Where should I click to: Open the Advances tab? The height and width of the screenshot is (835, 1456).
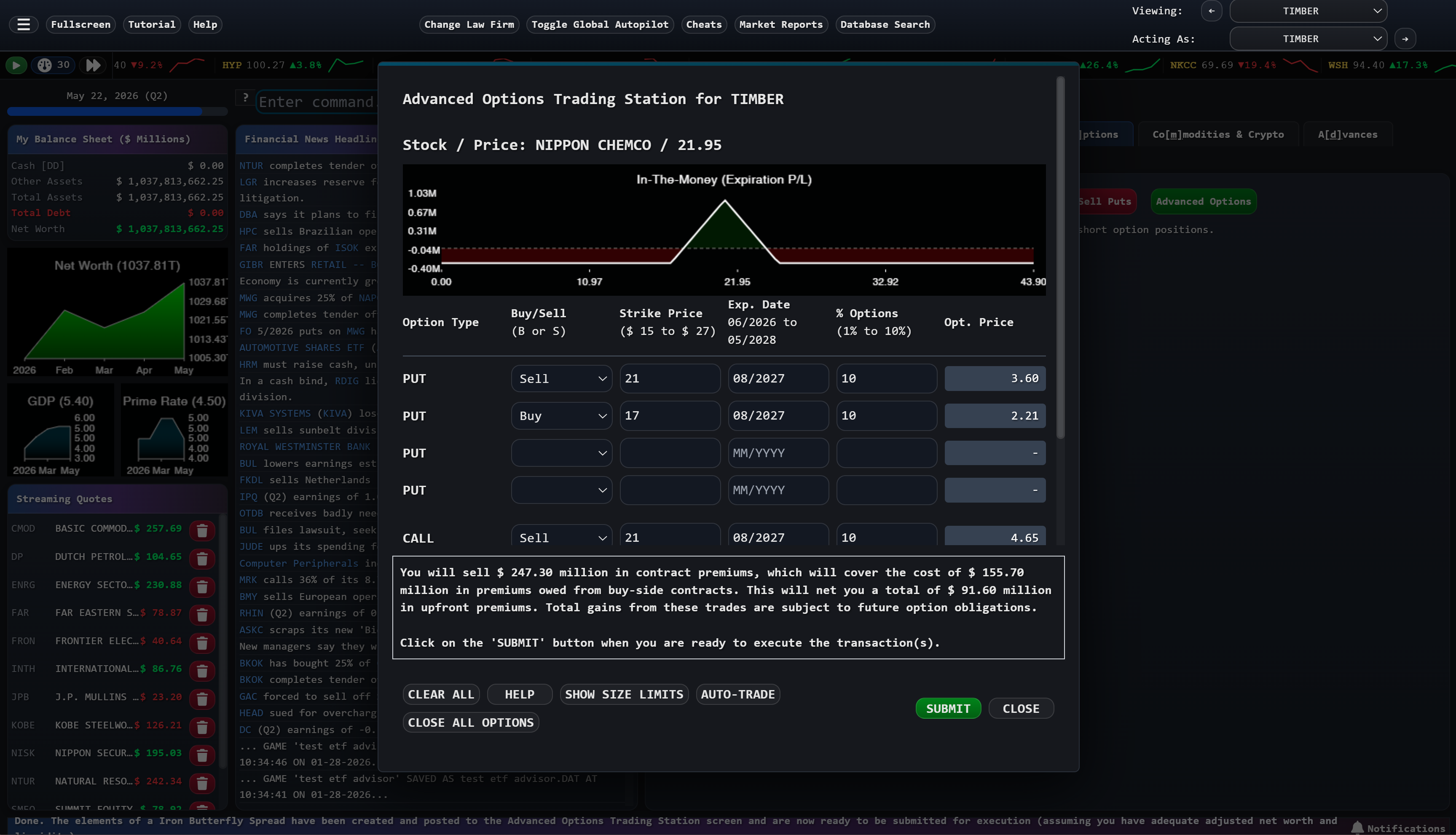[1348, 134]
